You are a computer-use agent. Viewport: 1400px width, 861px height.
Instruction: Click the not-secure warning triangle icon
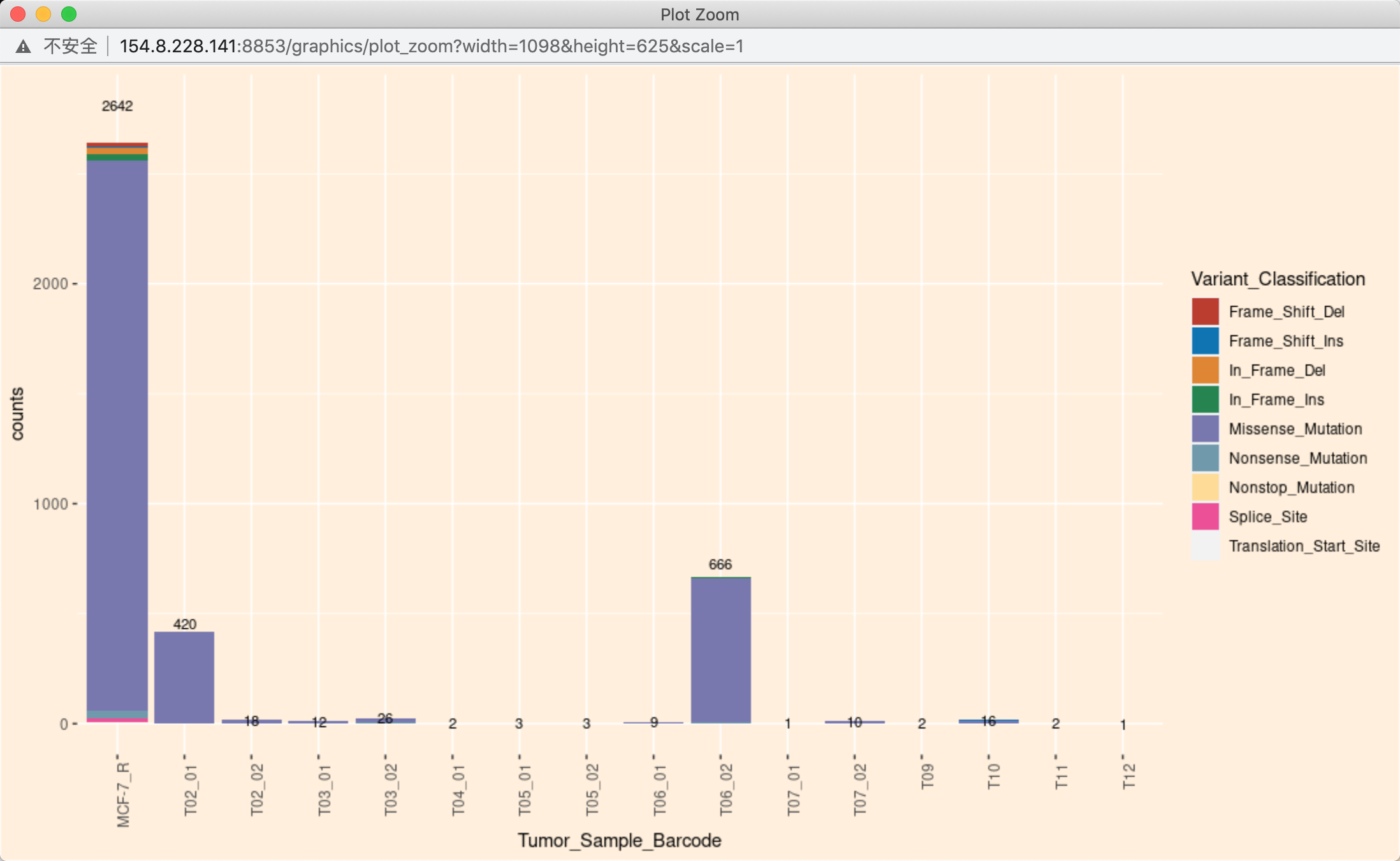pyautogui.click(x=24, y=47)
